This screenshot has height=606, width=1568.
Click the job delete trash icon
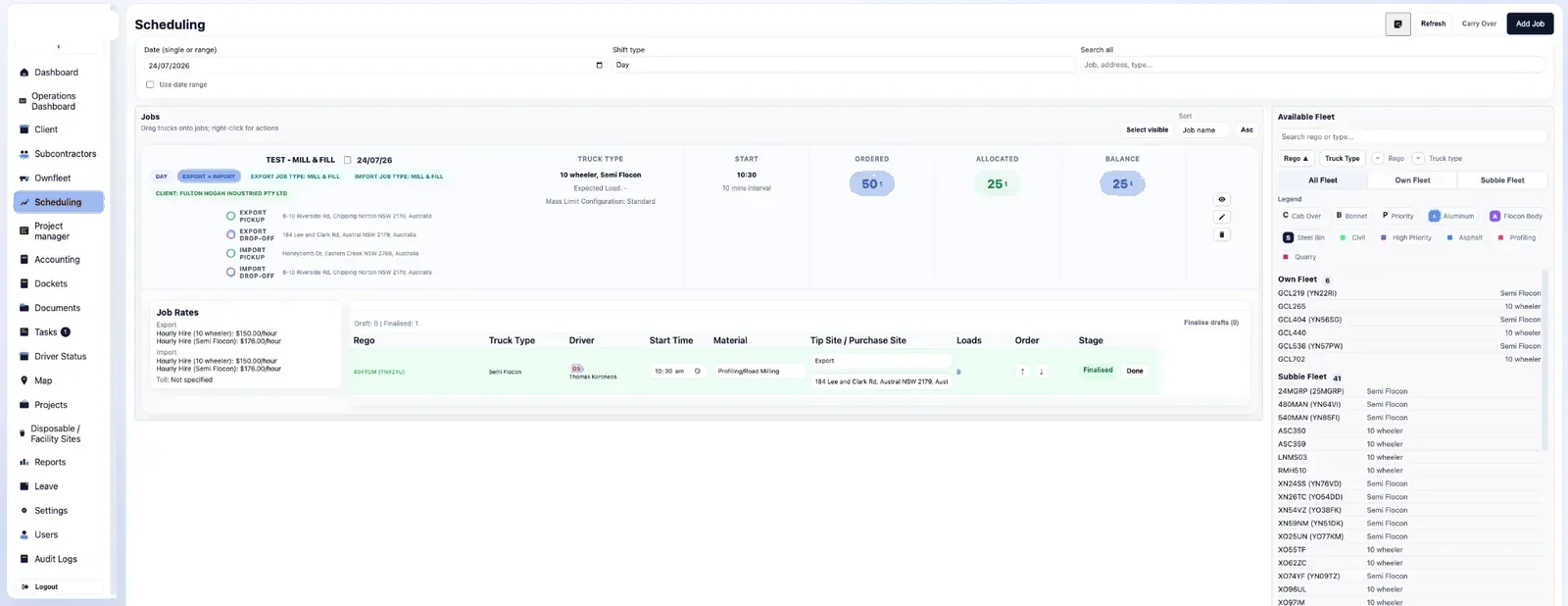pos(1222,235)
